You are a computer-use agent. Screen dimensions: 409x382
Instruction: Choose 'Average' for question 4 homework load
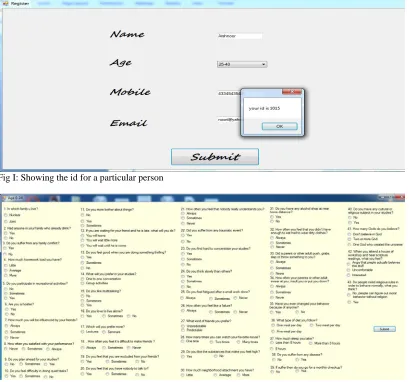click(x=6, y=271)
